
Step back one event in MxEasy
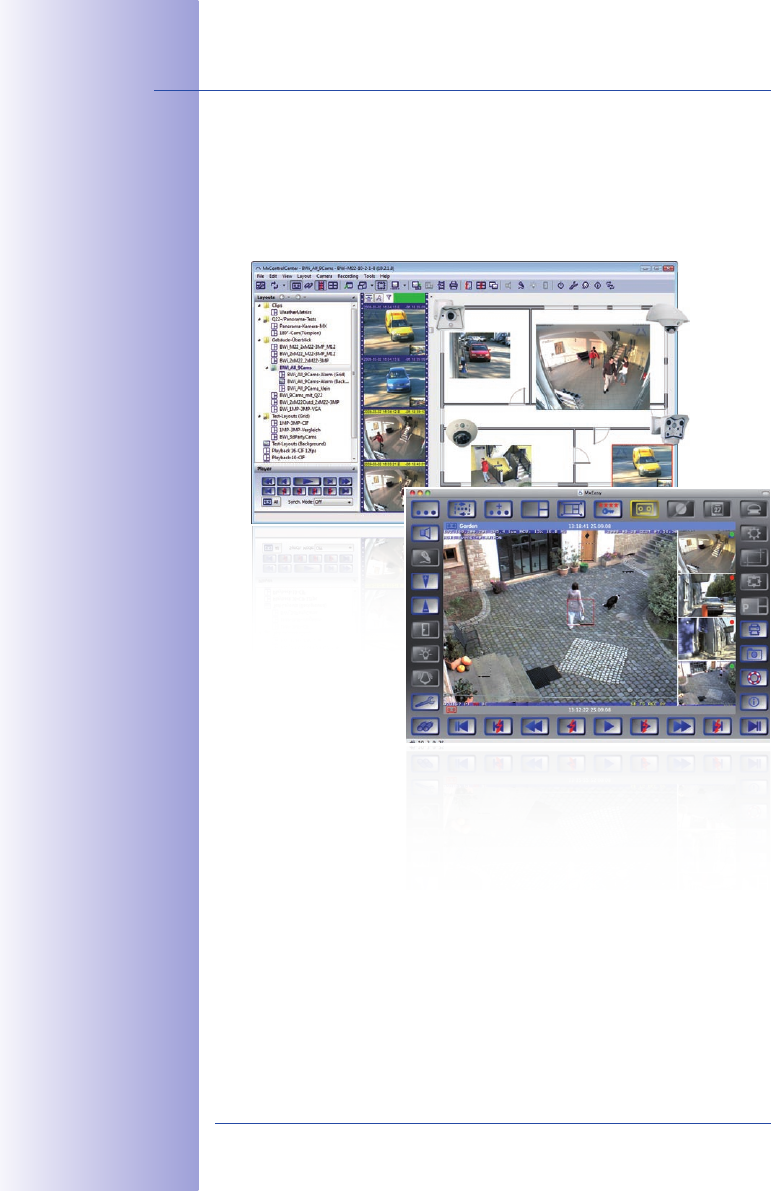tap(572, 727)
